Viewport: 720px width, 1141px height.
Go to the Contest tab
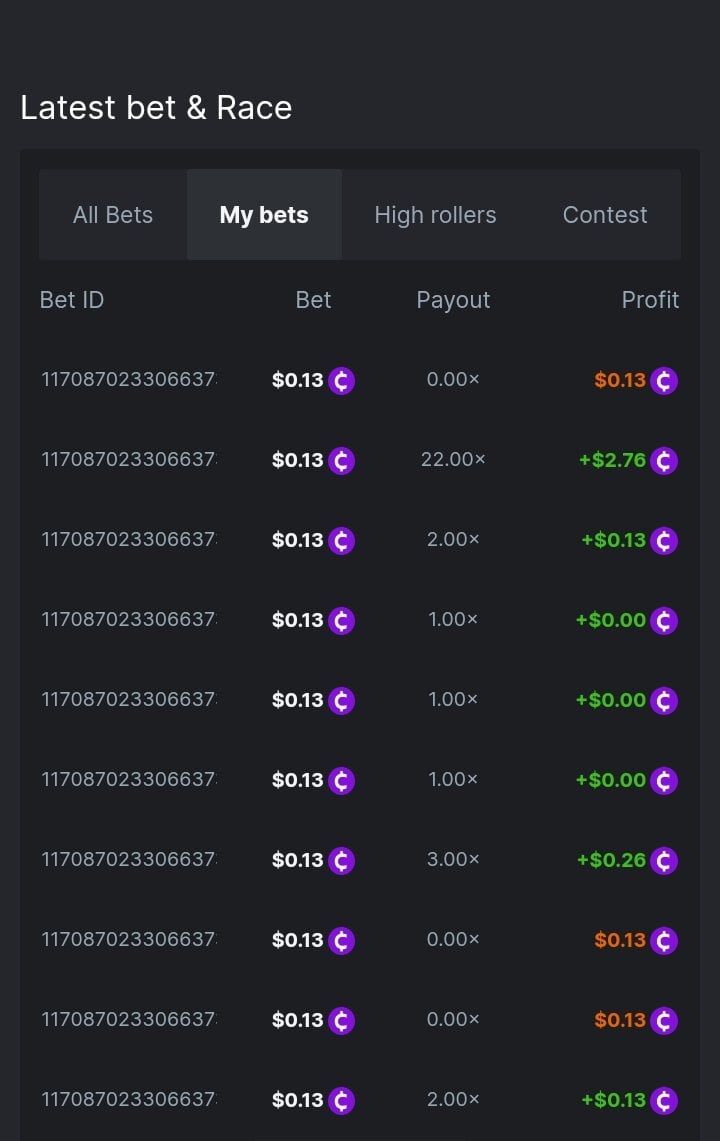coord(605,215)
